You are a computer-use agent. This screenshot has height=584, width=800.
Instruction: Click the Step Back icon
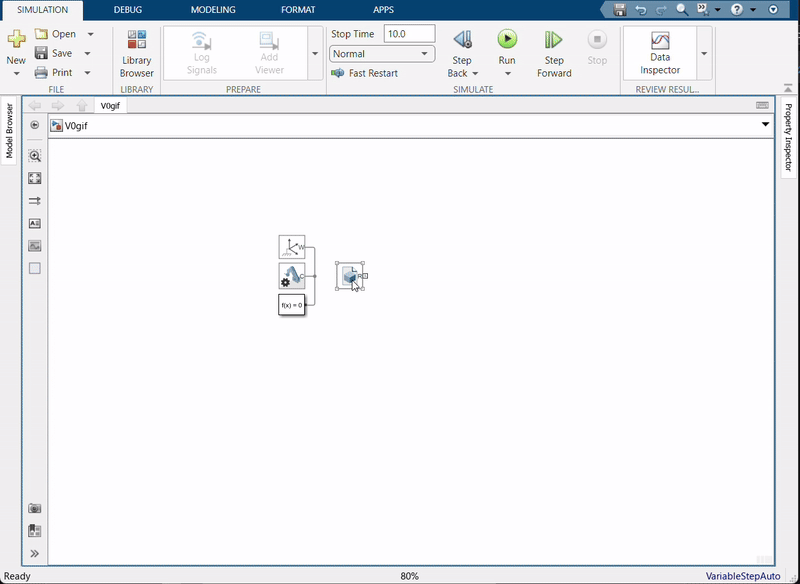click(x=461, y=40)
